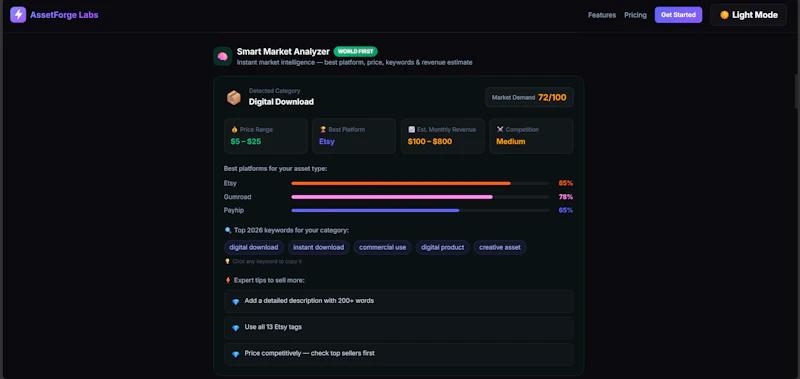The height and width of the screenshot is (379, 800).
Task: Click the crossed swords icon by Competition
Action: point(499,130)
